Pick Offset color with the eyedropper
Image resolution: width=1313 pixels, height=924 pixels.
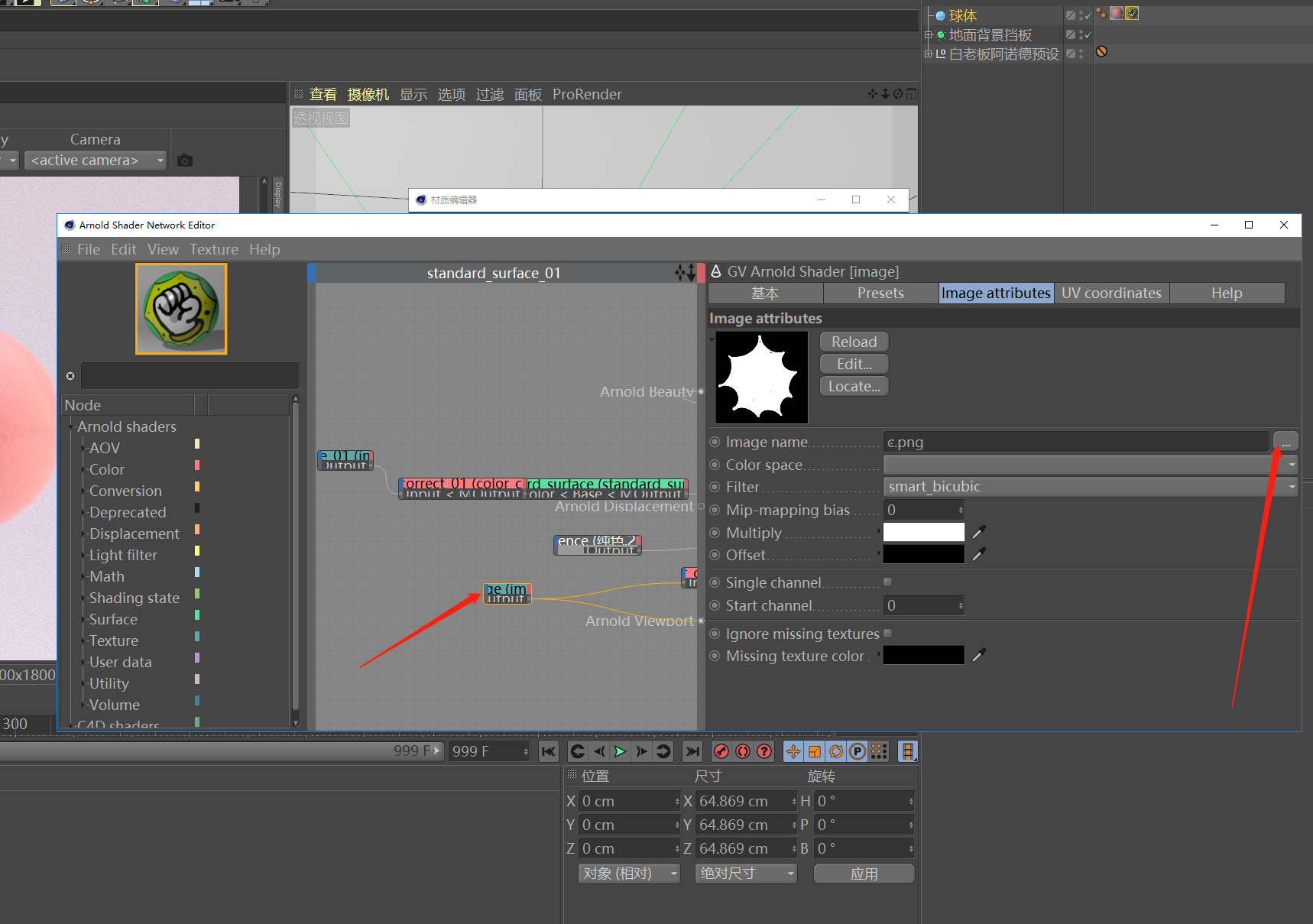pos(979,554)
